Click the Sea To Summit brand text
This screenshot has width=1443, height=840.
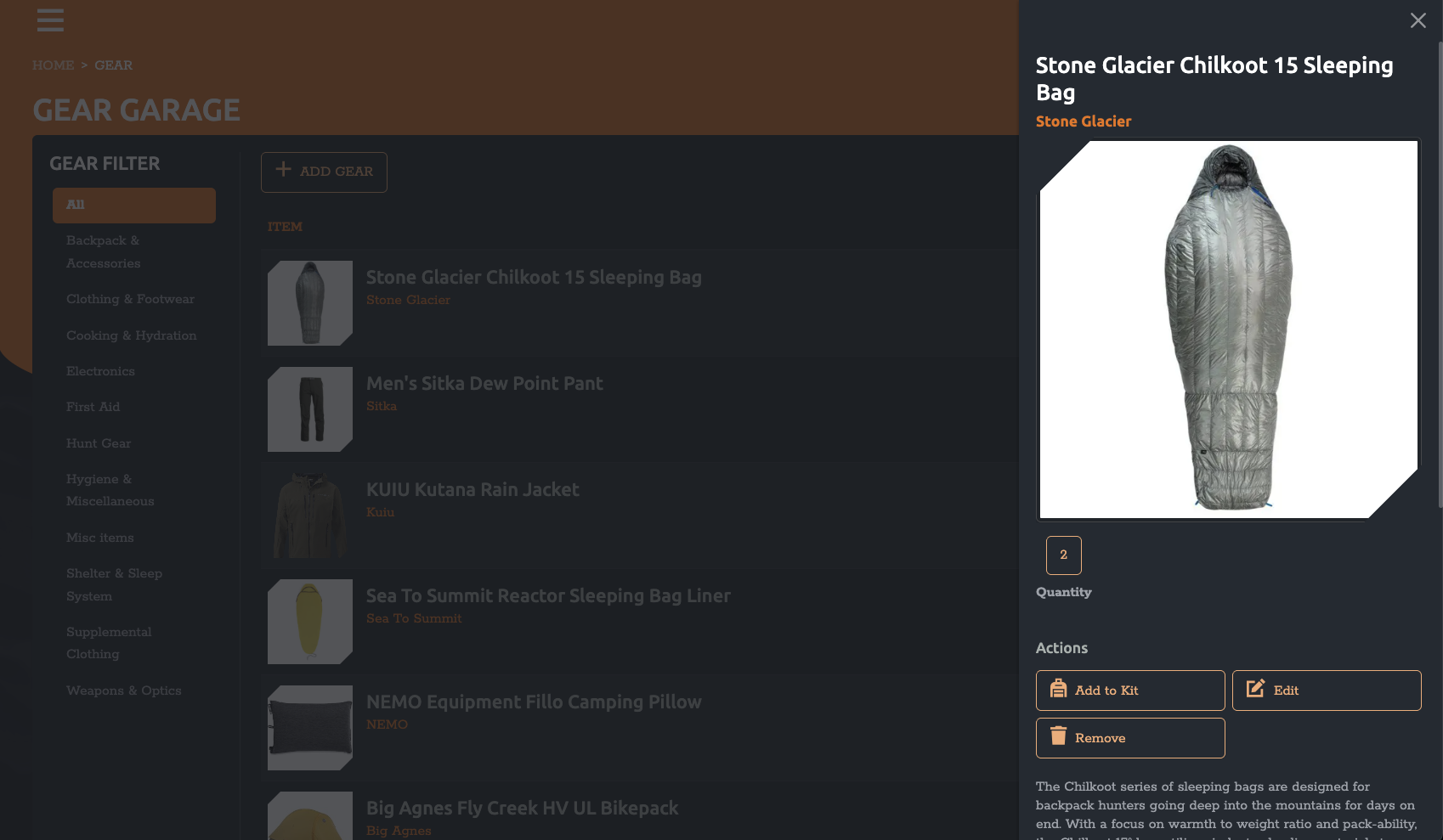pos(414,618)
